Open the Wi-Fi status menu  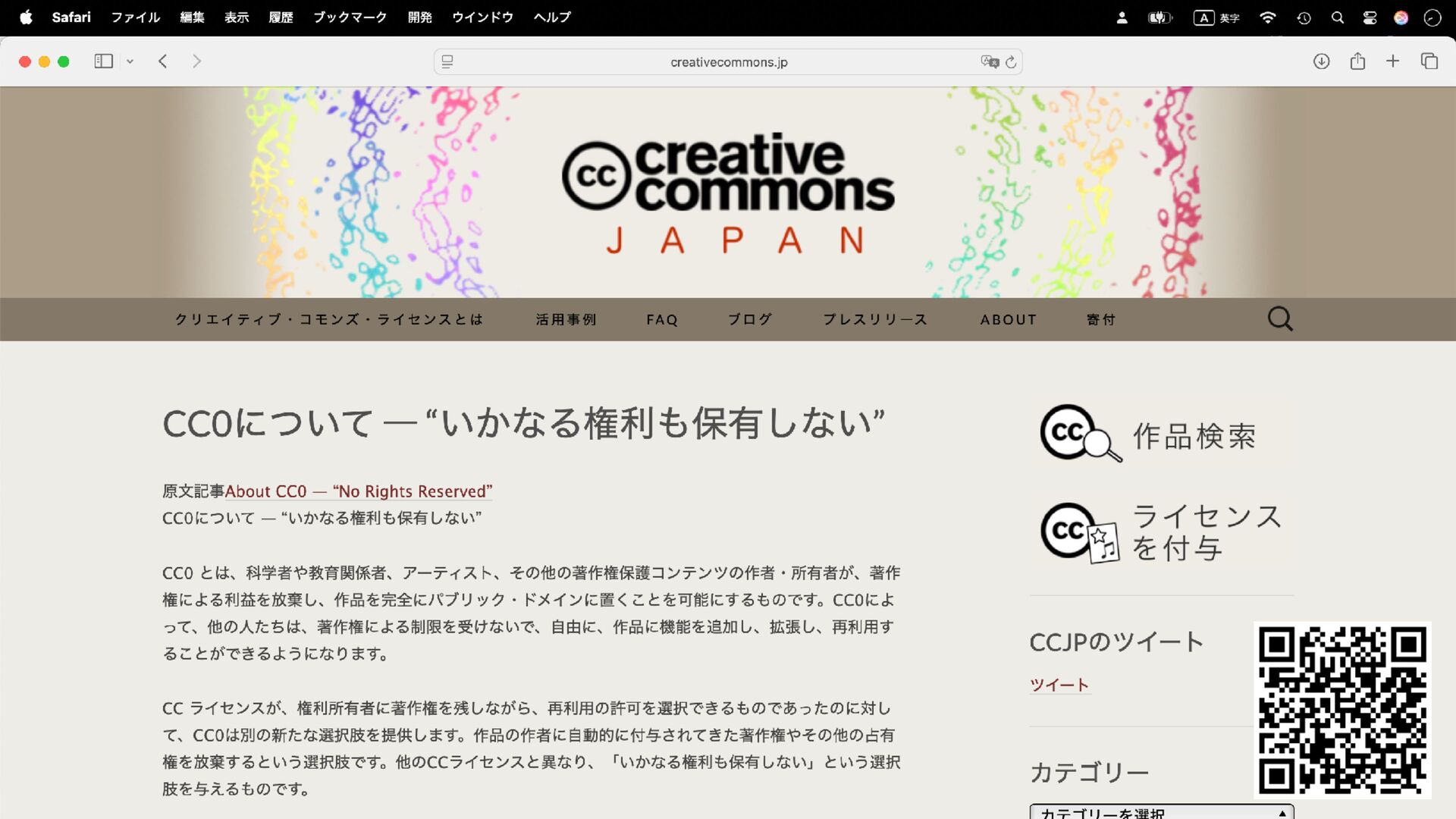tap(1267, 17)
